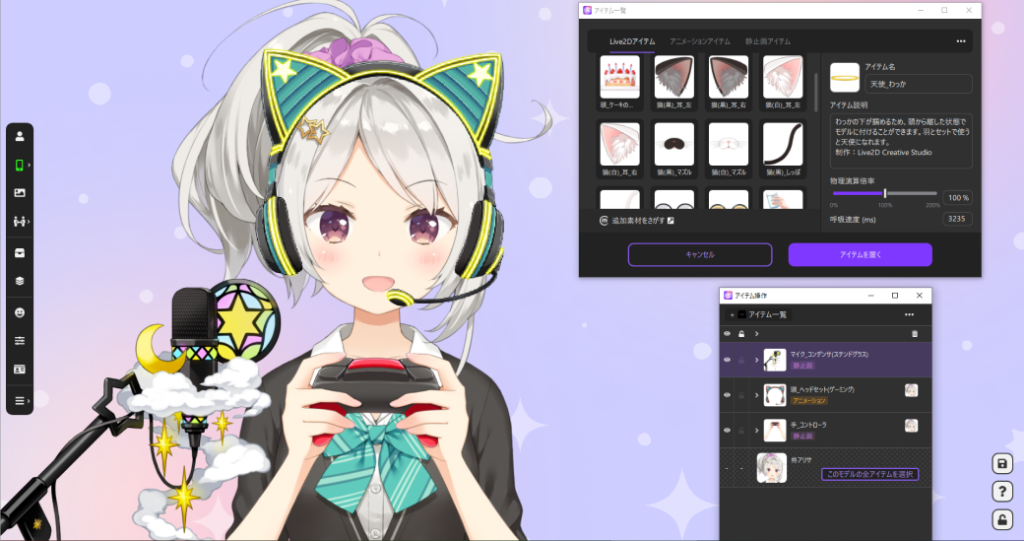Click model avatar icon on ヘッドセット row

911,391
